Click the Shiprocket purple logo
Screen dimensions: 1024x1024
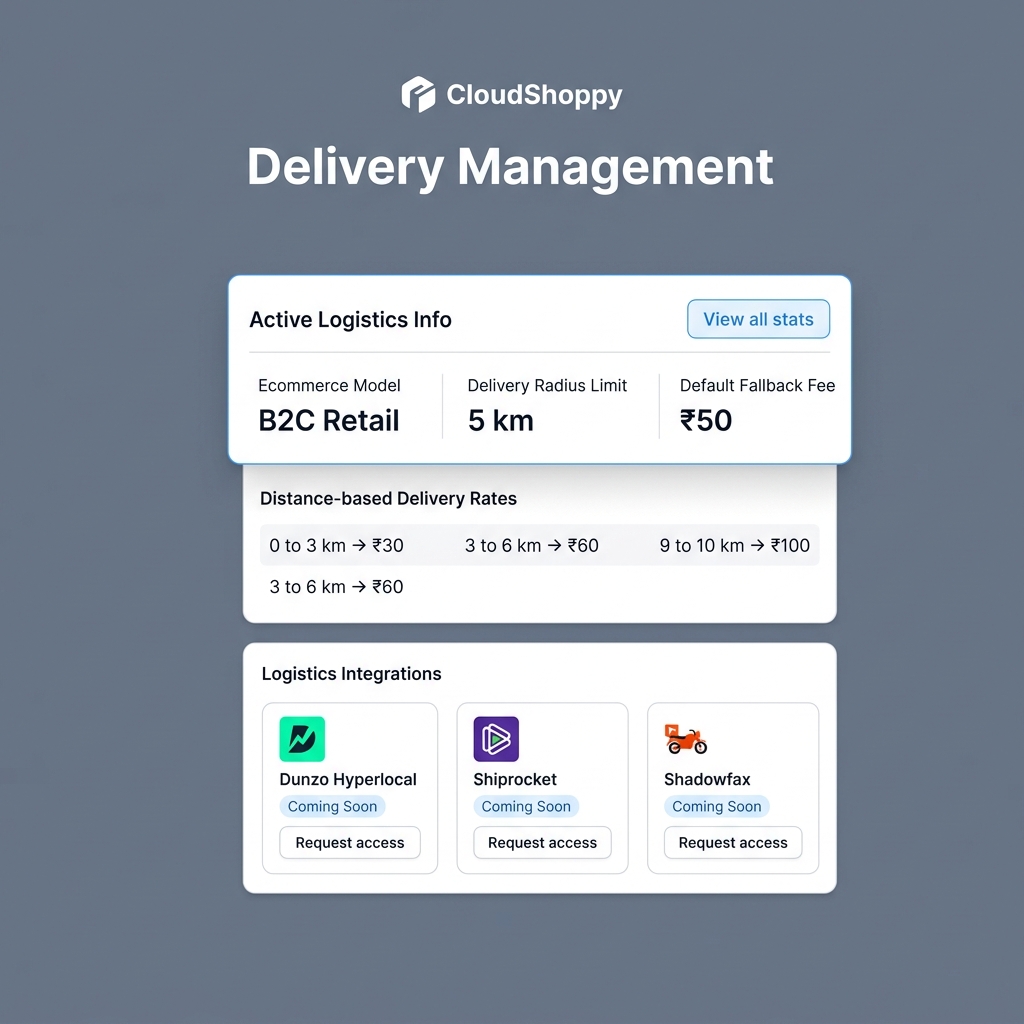coord(496,739)
